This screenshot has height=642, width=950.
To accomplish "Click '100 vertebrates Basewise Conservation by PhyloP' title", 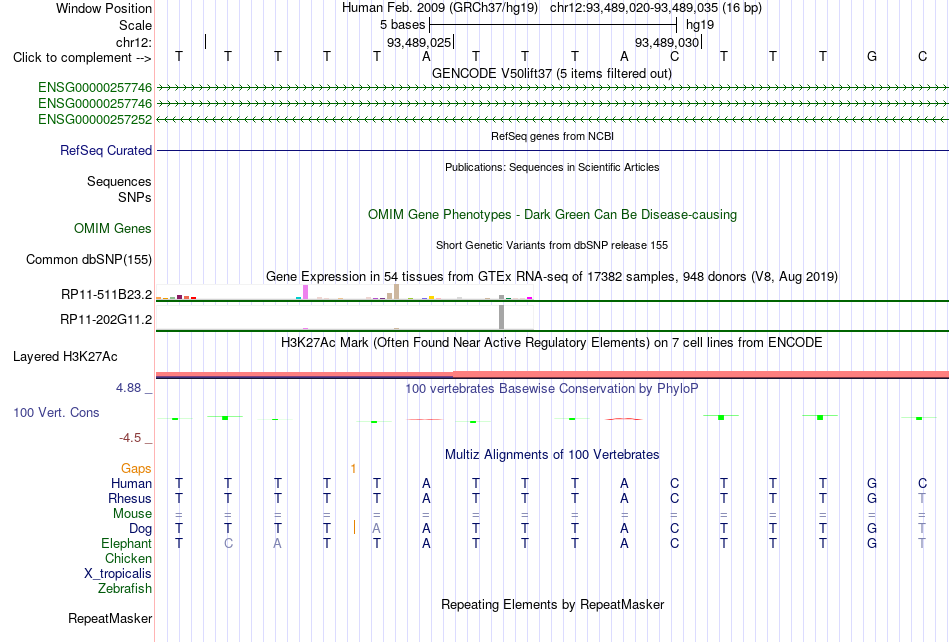I will 551,388.
